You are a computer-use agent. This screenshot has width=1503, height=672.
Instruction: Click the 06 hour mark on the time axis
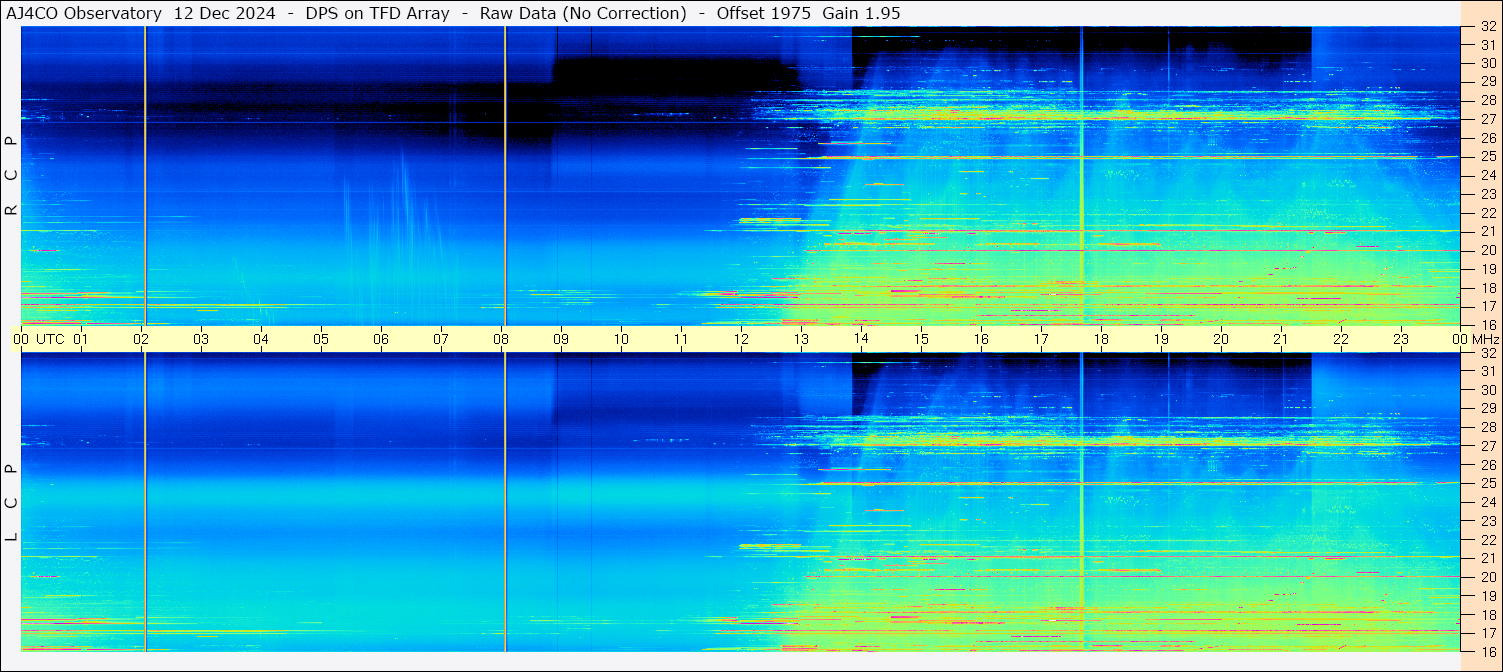tap(381, 339)
